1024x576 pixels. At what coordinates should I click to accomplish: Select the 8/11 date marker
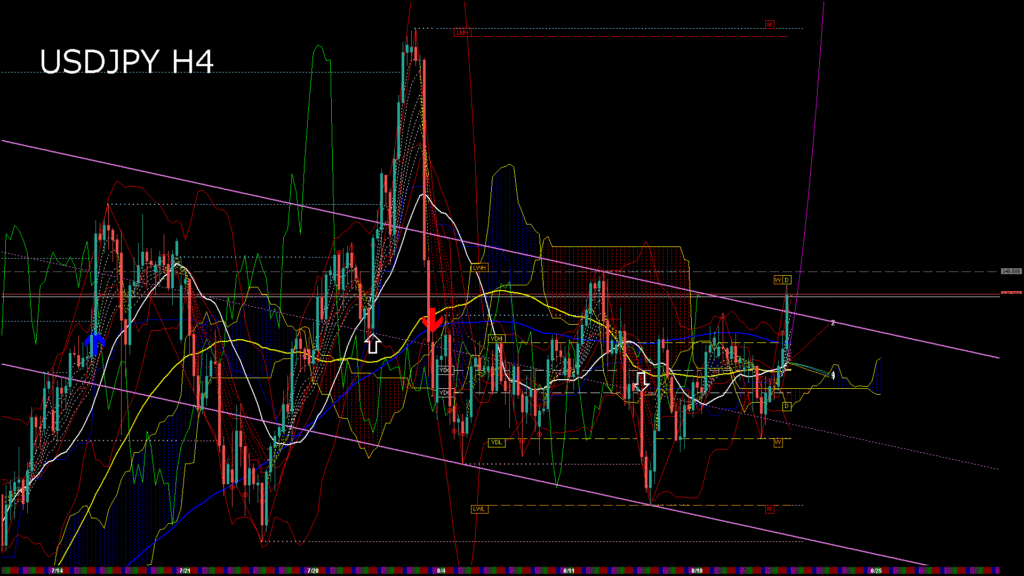(567, 571)
